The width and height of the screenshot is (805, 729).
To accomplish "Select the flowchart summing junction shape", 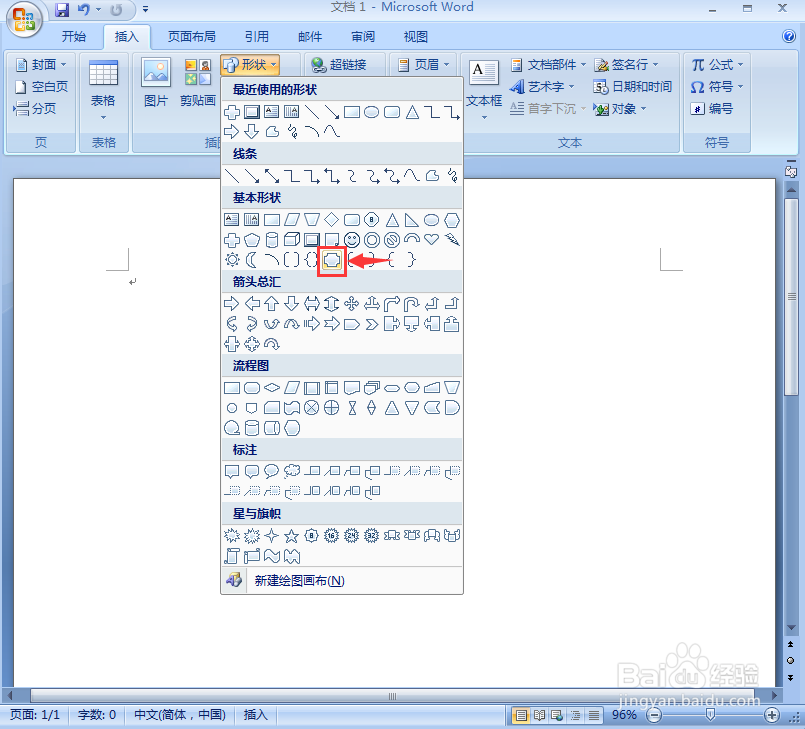I will (x=312, y=408).
